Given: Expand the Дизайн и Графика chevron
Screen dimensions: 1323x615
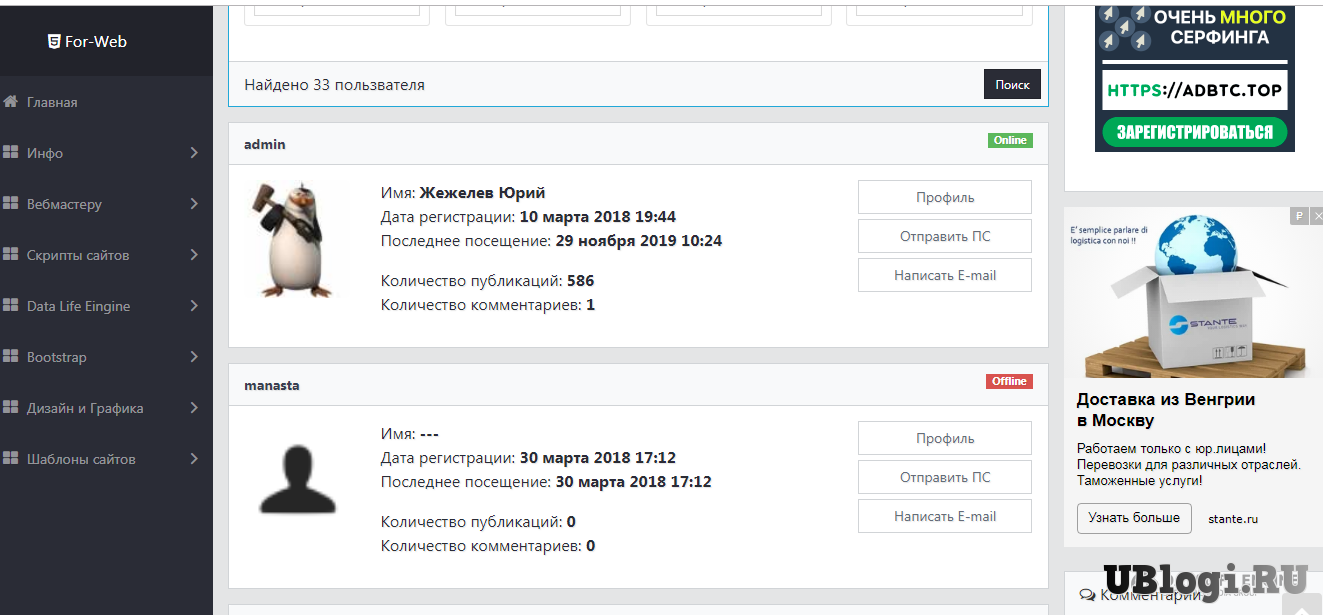Looking at the screenshot, I should tap(194, 408).
